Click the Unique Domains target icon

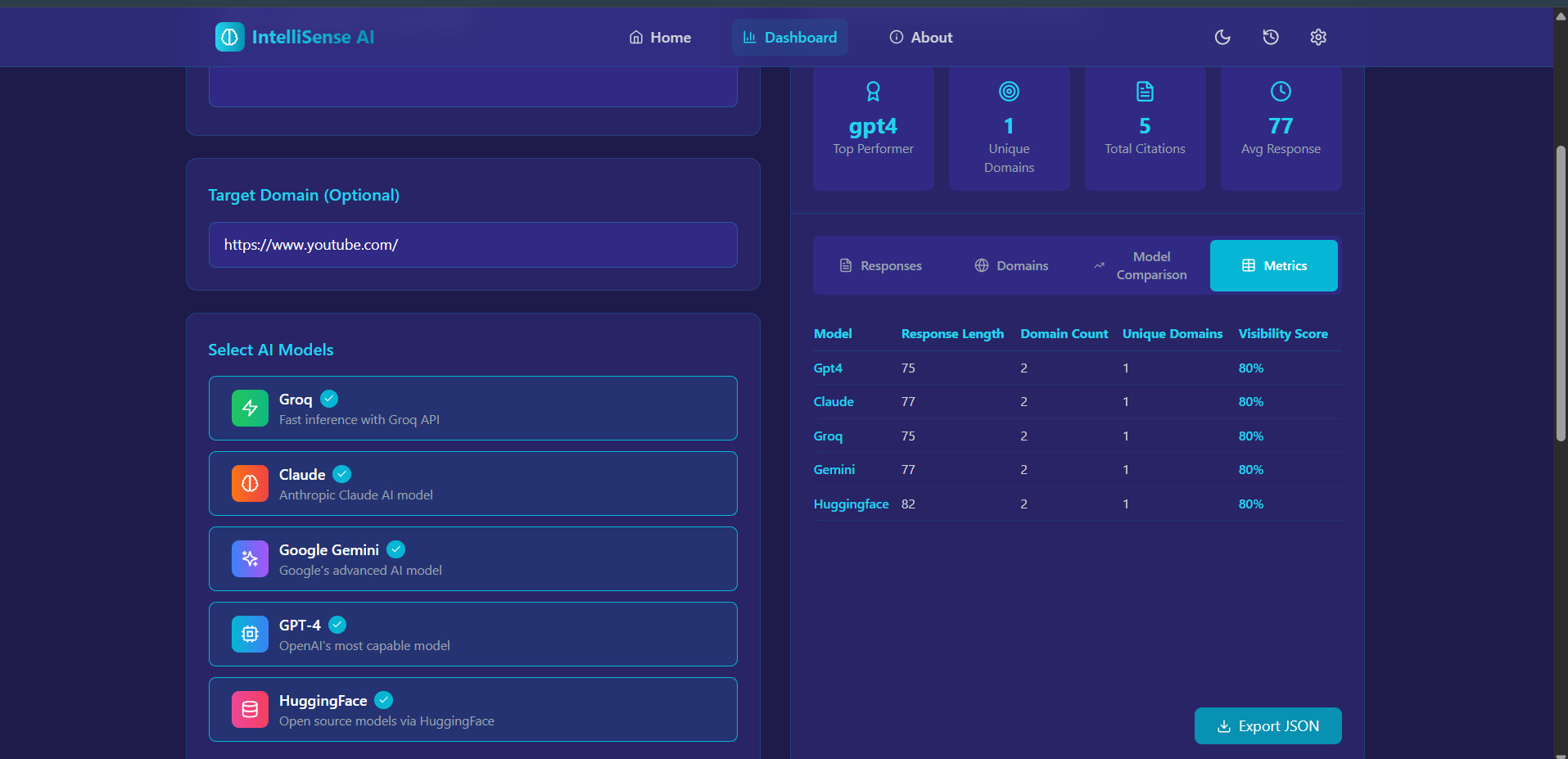point(1009,91)
